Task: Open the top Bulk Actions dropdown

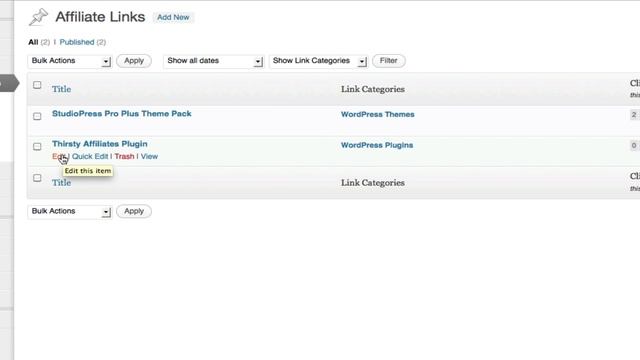Action: click(70, 61)
